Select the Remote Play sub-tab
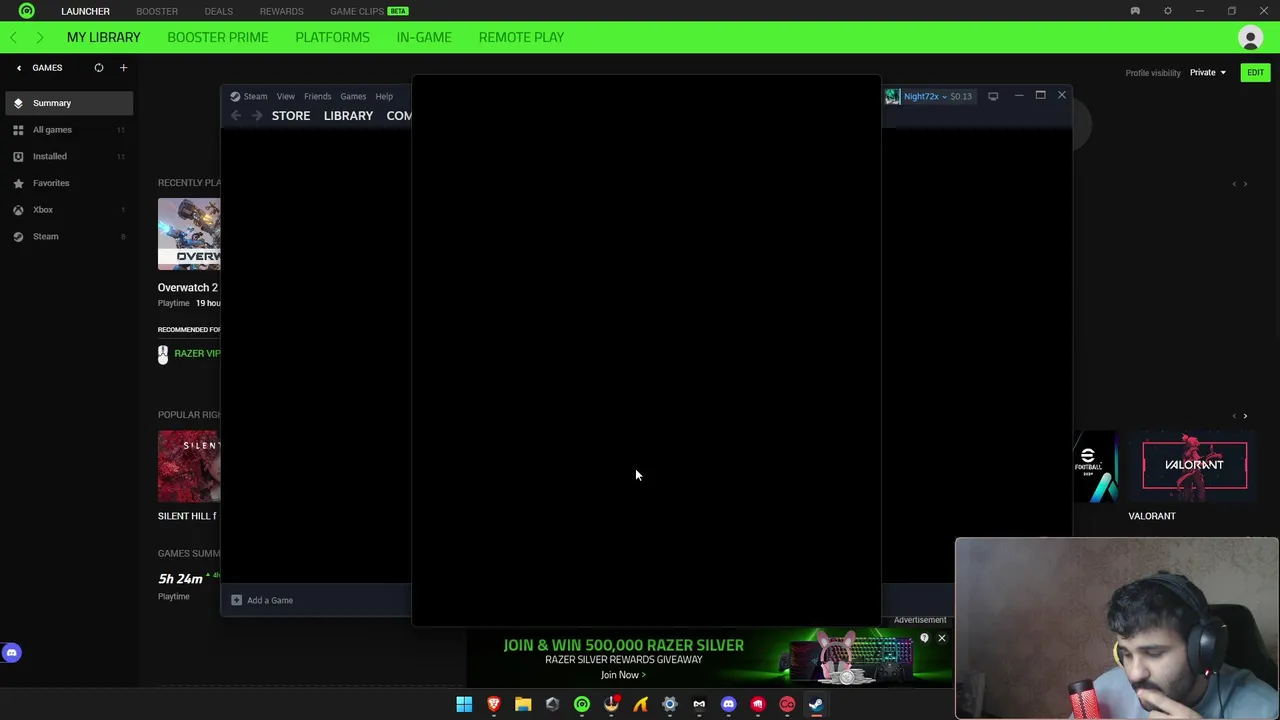 click(521, 37)
